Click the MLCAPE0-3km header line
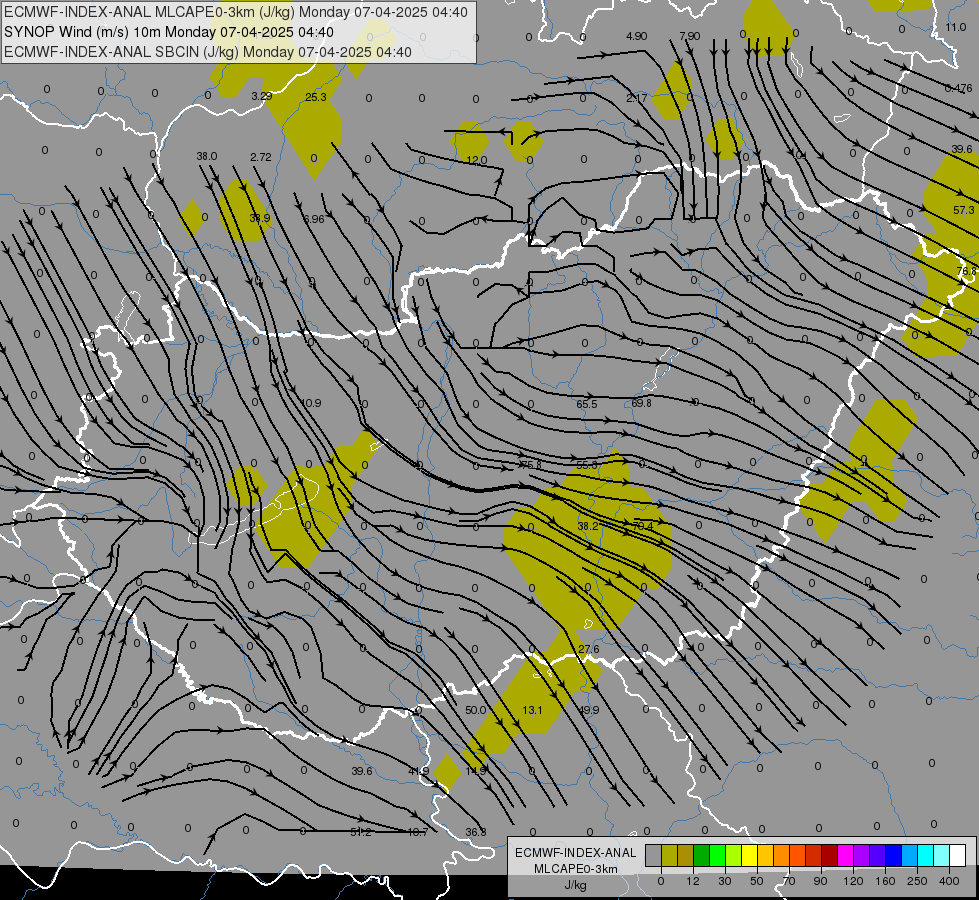Image resolution: width=979 pixels, height=900 pixels. (235, 12)
